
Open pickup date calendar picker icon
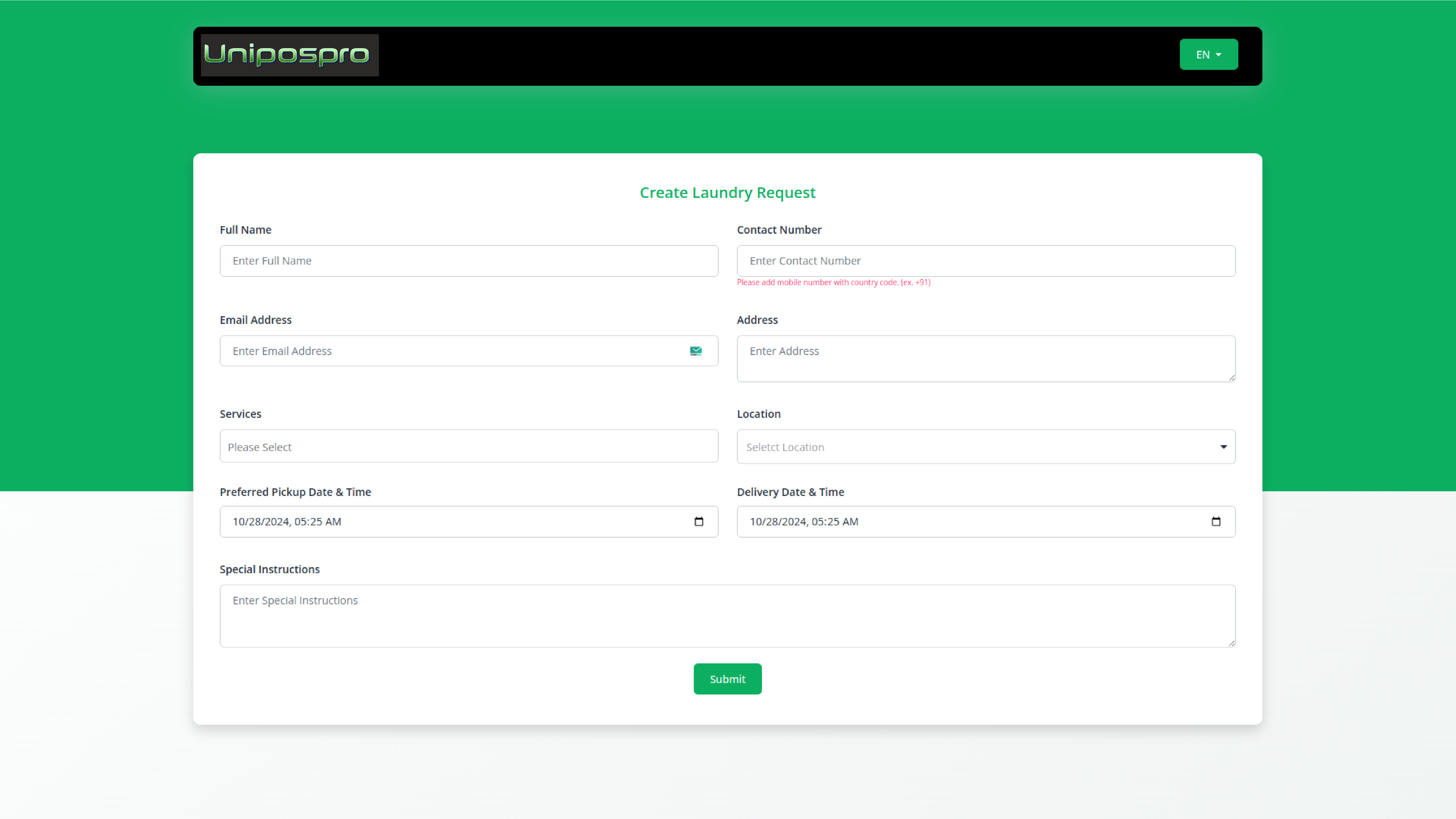[698, 522]
